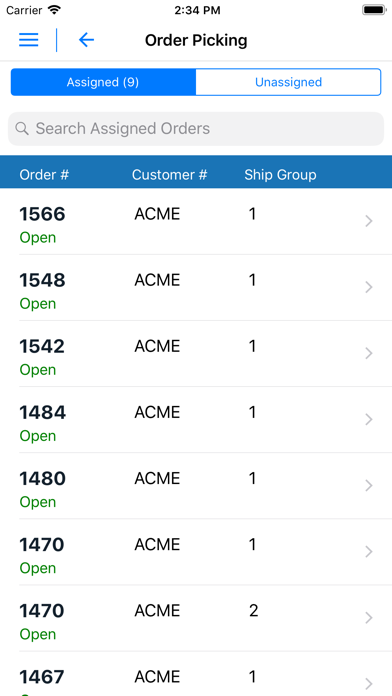Tap the Customer # column header
The width and height of the screenshot is (392, 696).
coord(170,174)
